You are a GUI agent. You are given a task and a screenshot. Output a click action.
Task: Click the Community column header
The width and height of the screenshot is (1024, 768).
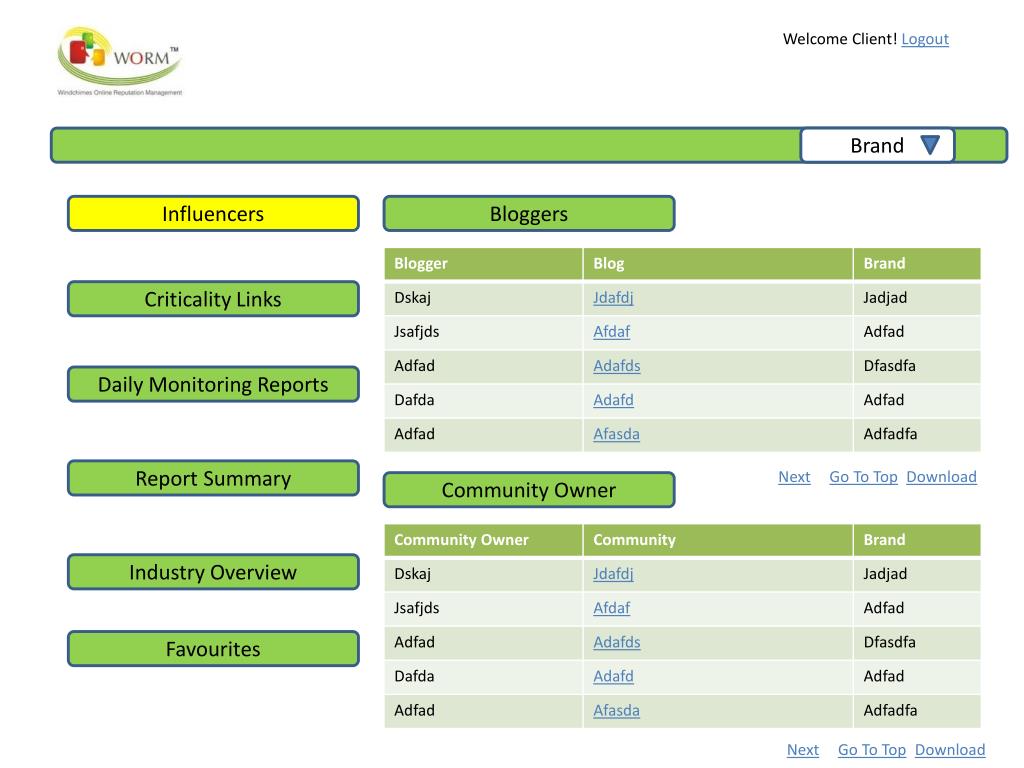pos(718,539)
